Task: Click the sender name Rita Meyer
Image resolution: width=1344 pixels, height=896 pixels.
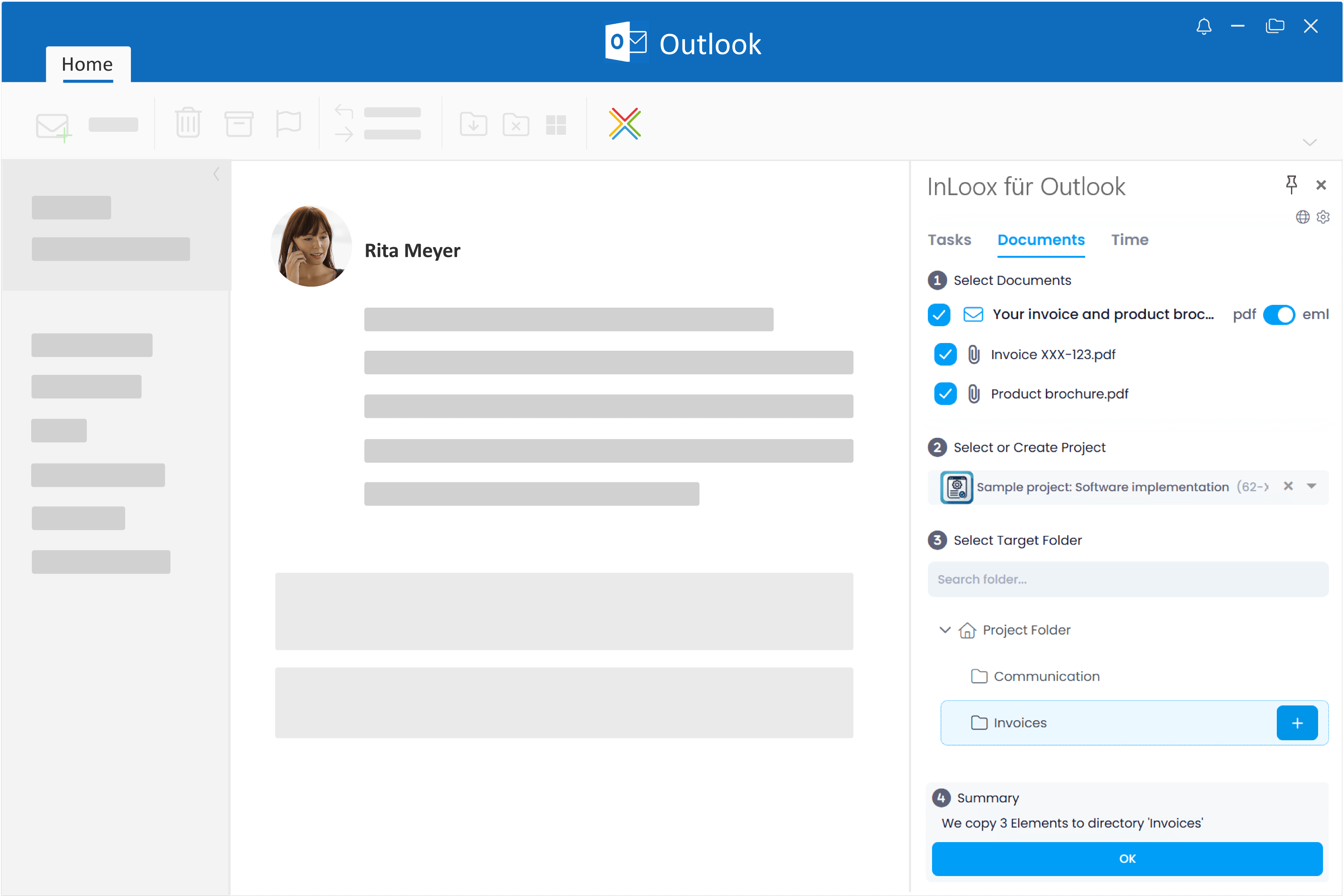Action: click(x=412, y=251)
